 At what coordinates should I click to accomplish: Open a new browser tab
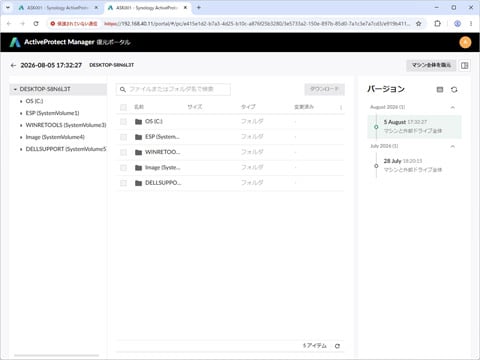[x=199, y=7]
